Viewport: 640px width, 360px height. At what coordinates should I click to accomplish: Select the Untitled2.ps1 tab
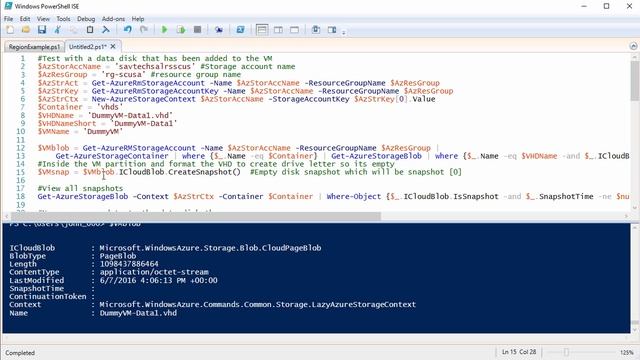tap(87, 47)
